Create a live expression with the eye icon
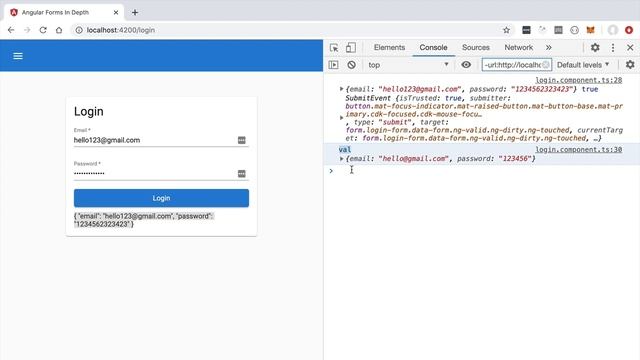The width and height of the screenshot is (640, 360). [466, 65]
